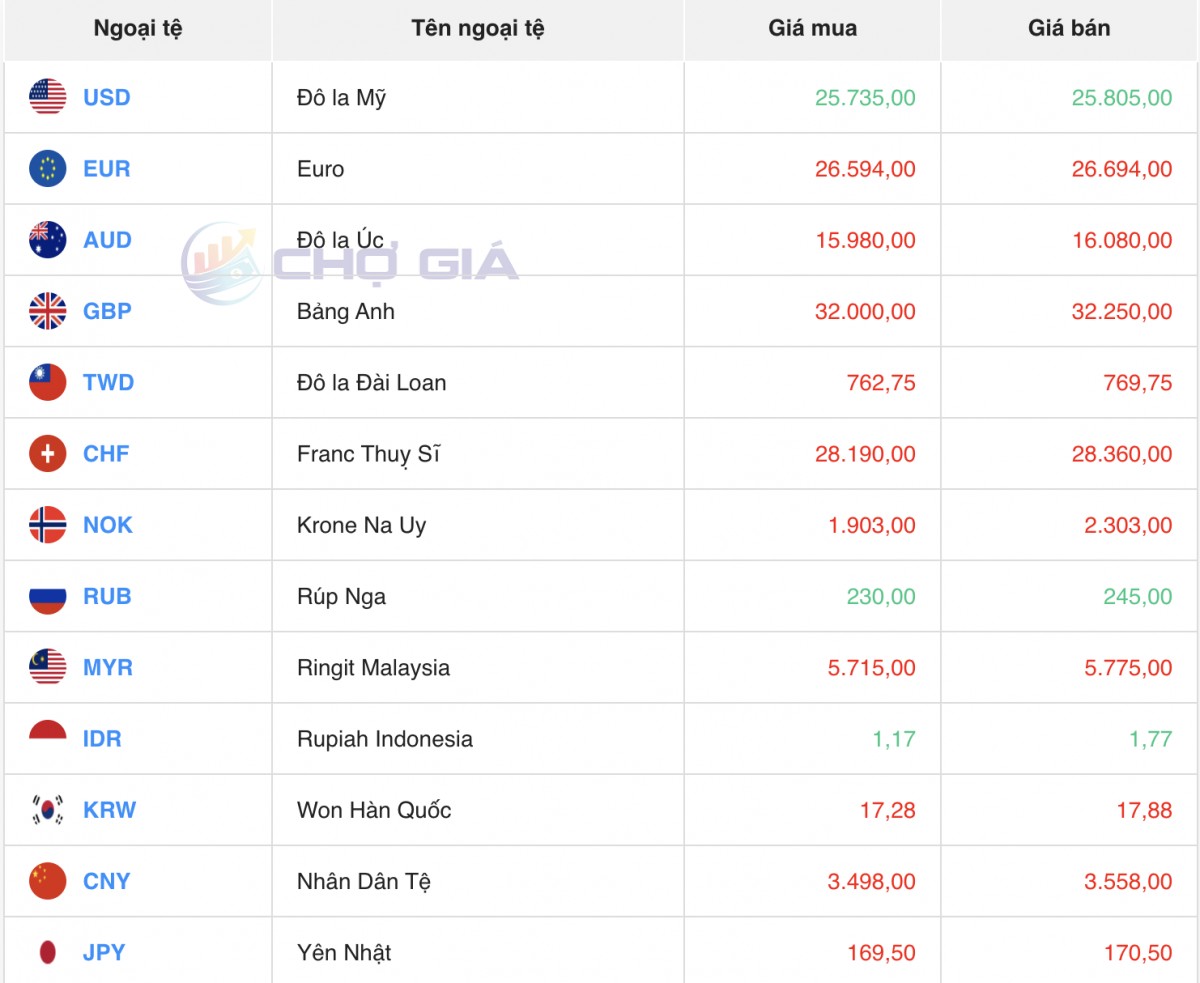This screenshot has width=1200, height=983.
Task: Click the Tên ngoại tệ column header
Action: (477, 28)
